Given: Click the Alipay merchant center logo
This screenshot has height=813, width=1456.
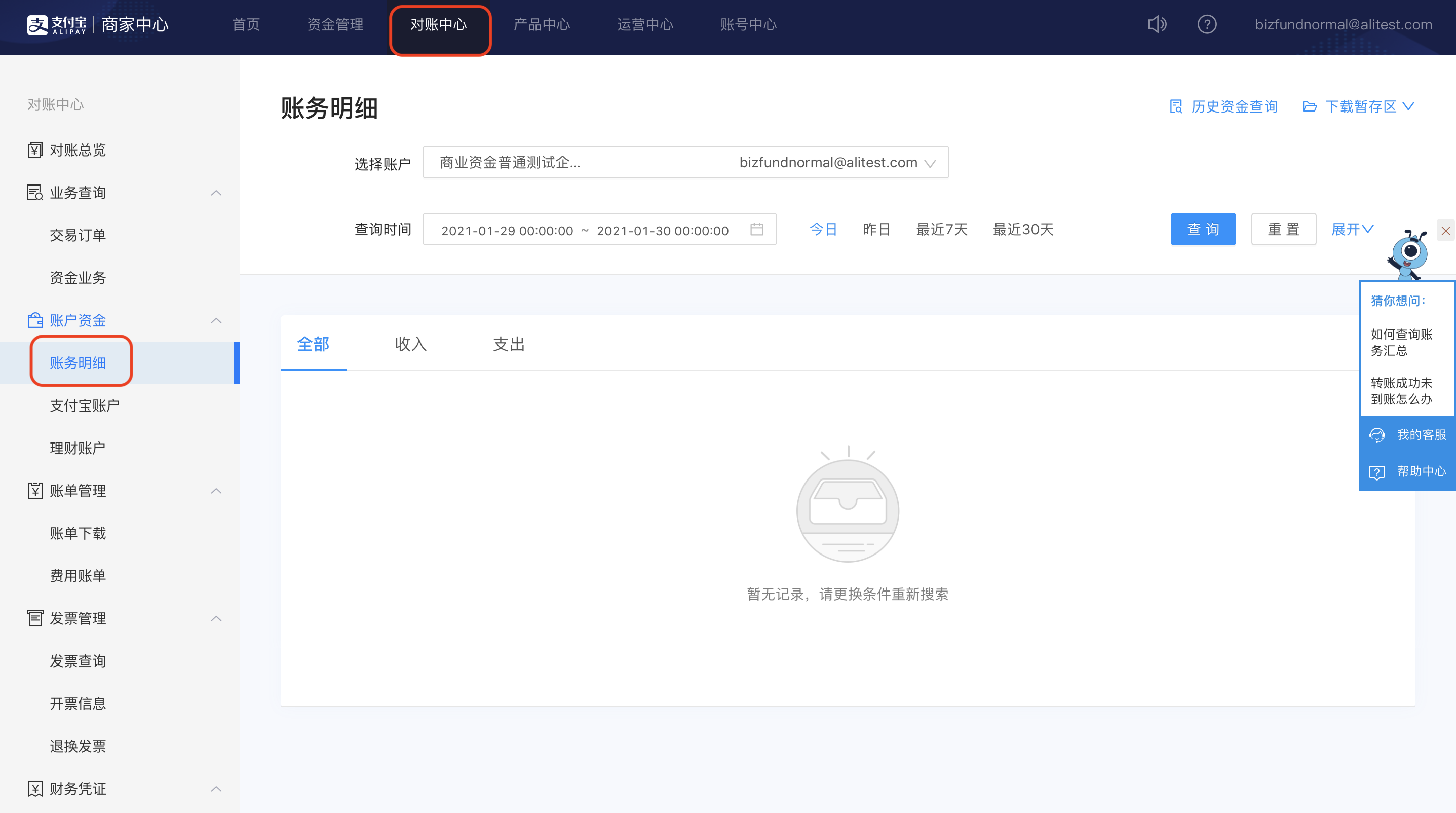Looking at the screenshot, I should [98, 24].
